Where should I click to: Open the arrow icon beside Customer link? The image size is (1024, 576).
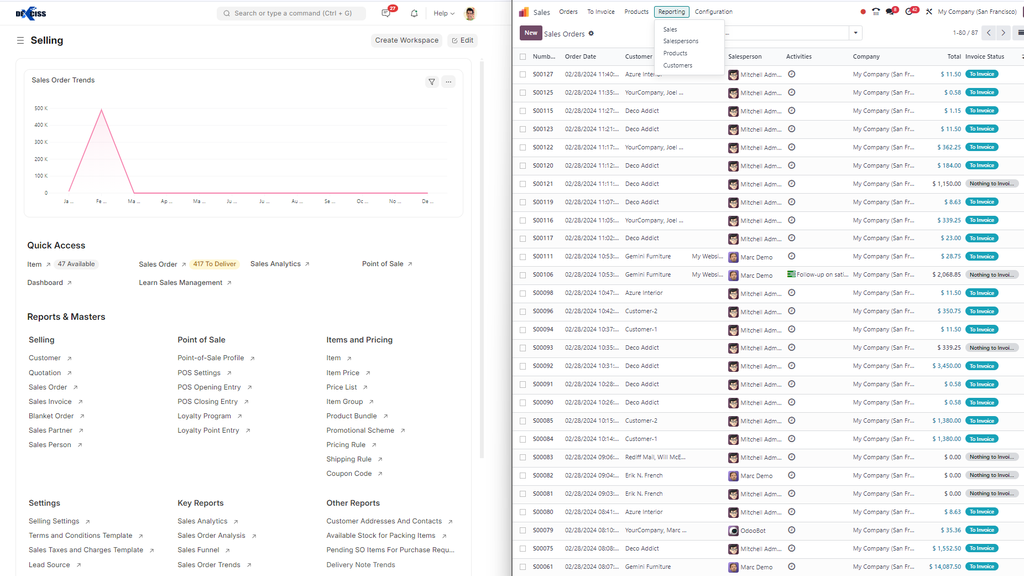(69, 359)
